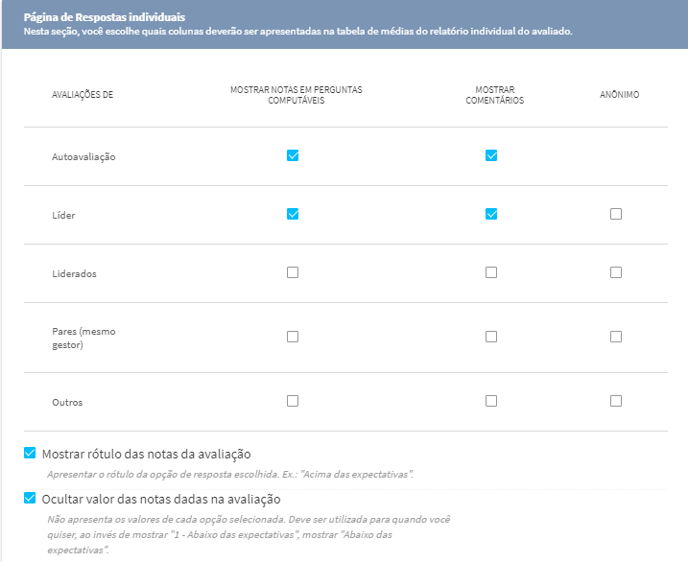Viewport: 688px width, 562px height.
Task: Click the Página de Respostas individuais header
Action: tap(104, 17)
